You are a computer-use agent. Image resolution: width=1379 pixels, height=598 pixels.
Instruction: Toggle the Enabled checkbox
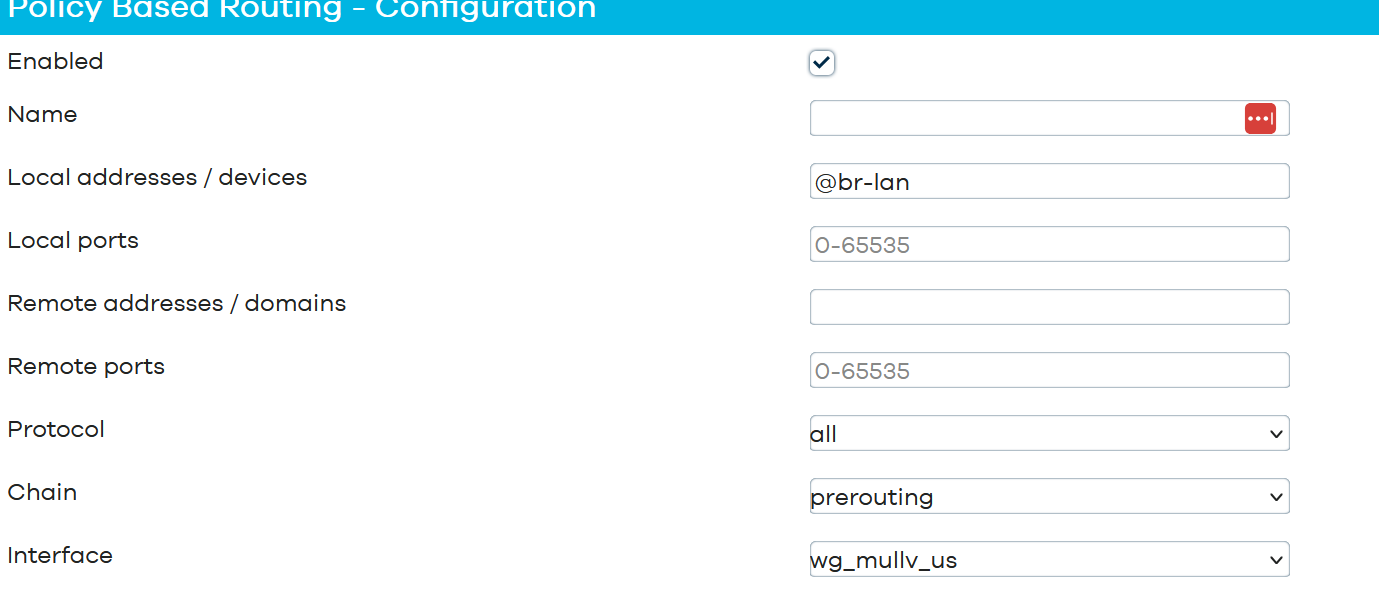(821, 63)
